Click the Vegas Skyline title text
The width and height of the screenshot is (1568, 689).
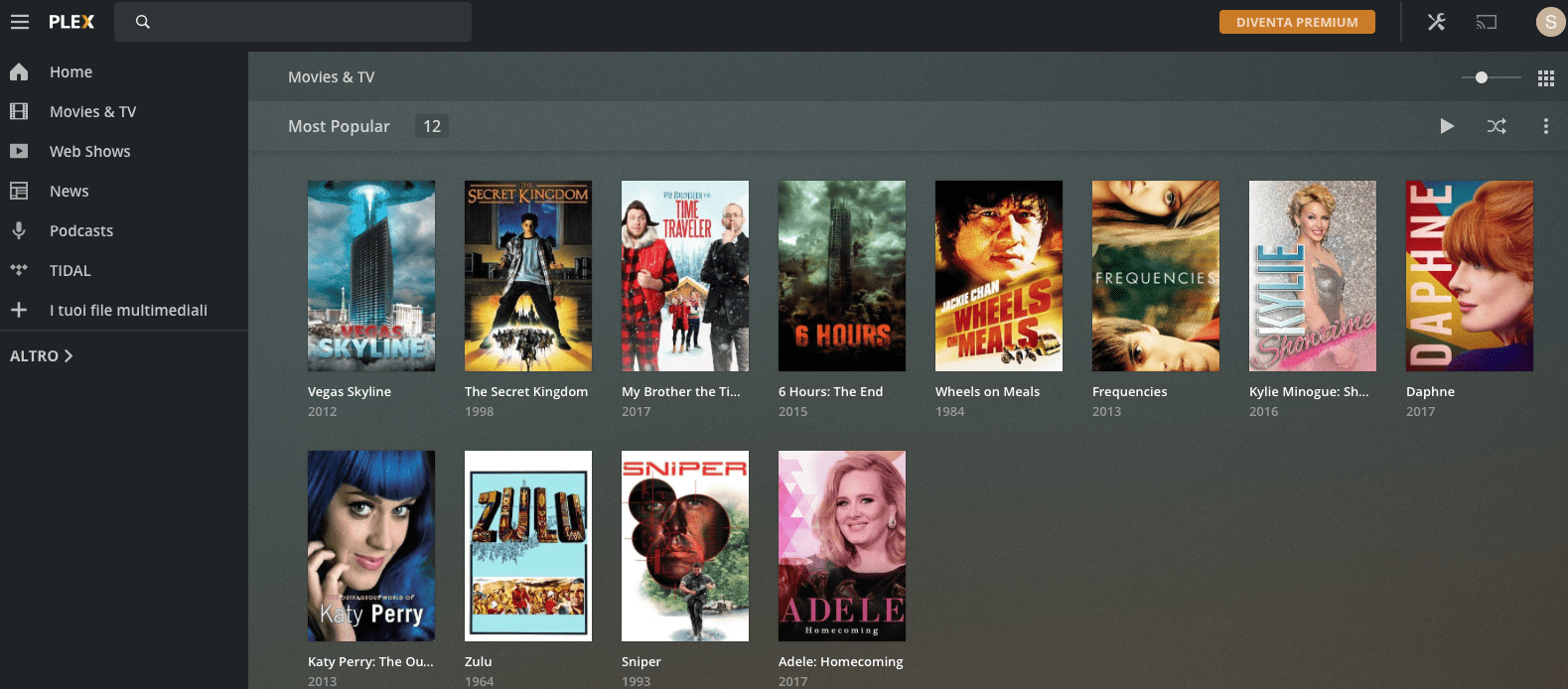click(350, 392)
